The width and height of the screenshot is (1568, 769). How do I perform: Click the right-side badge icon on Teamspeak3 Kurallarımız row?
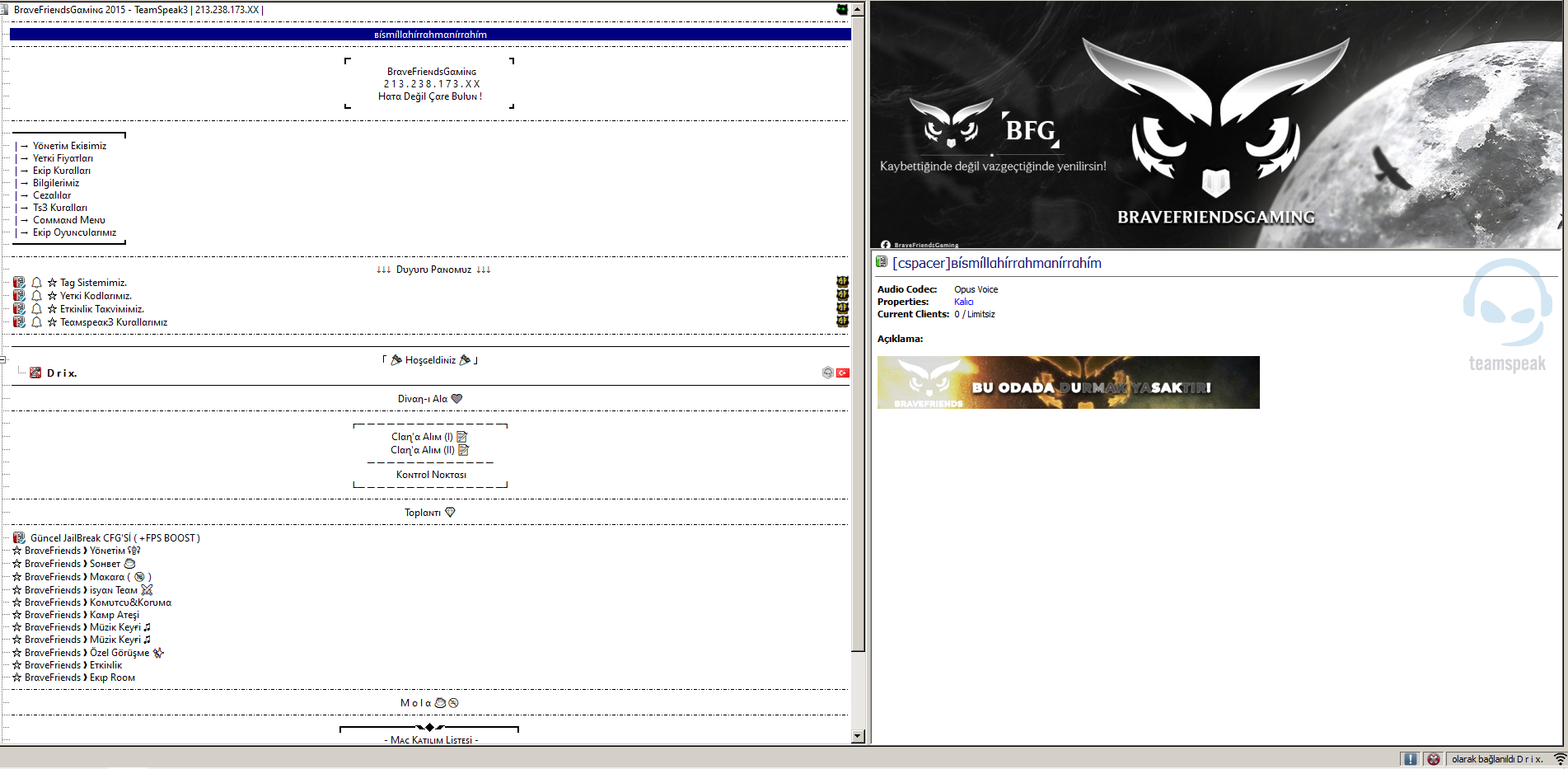point(842,321)
